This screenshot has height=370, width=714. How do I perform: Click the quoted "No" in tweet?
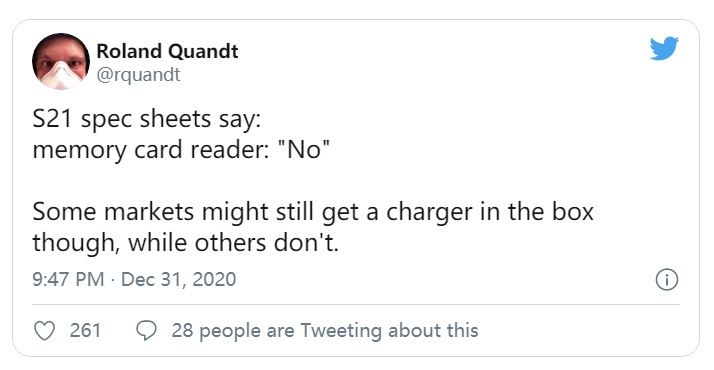(x=304, y=149)
